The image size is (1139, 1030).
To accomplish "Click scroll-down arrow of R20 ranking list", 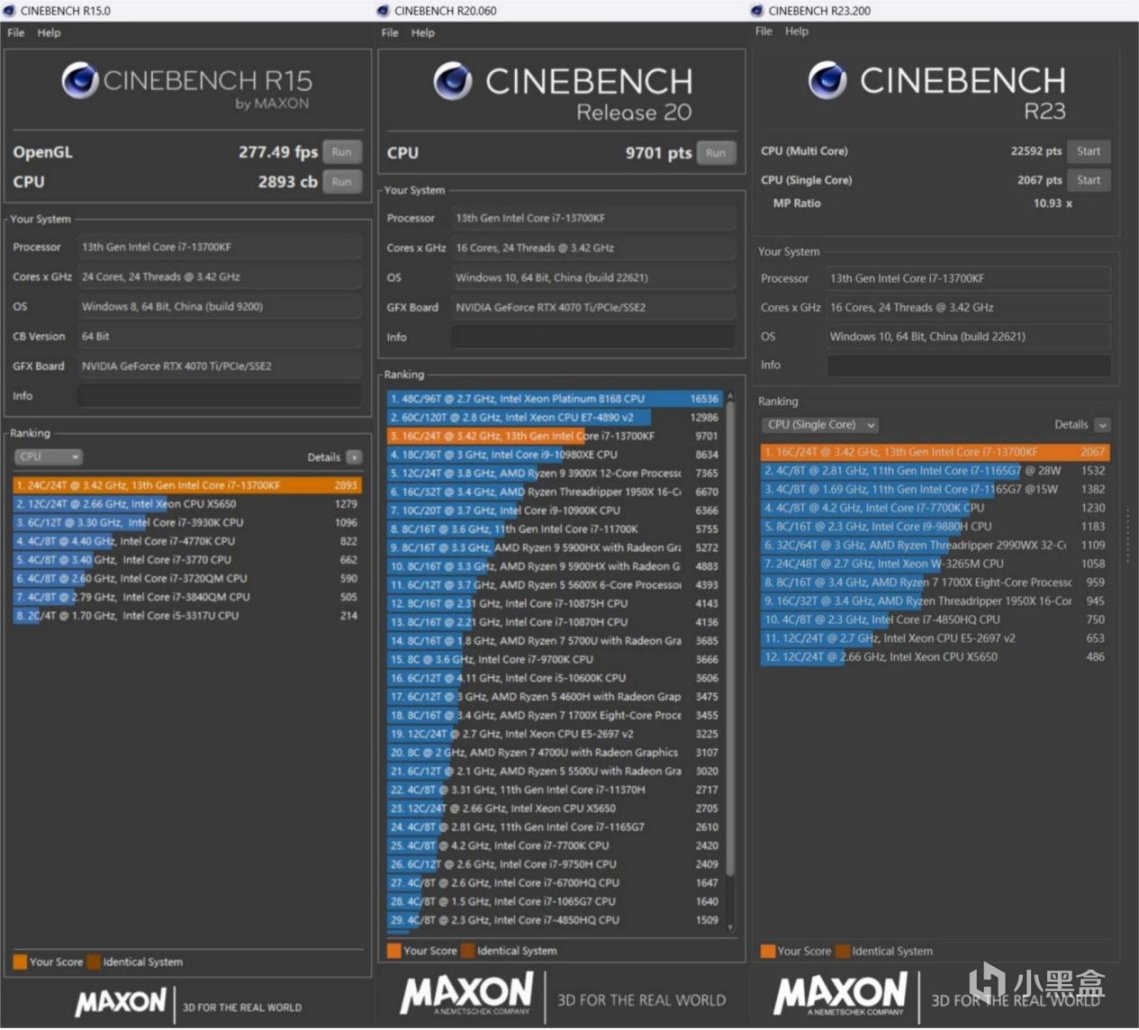I will coord(730,928).
